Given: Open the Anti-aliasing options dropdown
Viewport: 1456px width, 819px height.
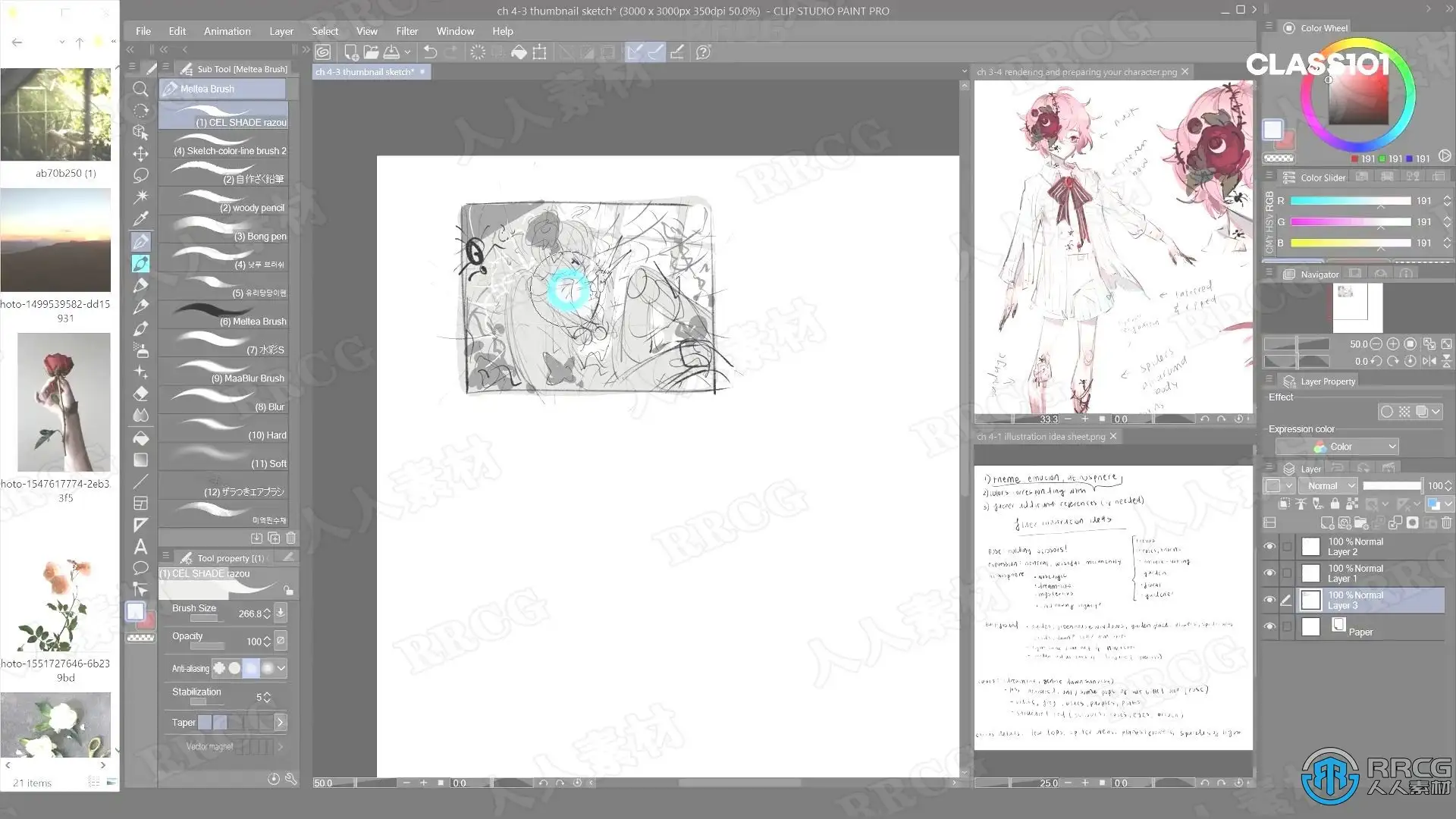Looking at the screenshot, I should click(281, 668).
